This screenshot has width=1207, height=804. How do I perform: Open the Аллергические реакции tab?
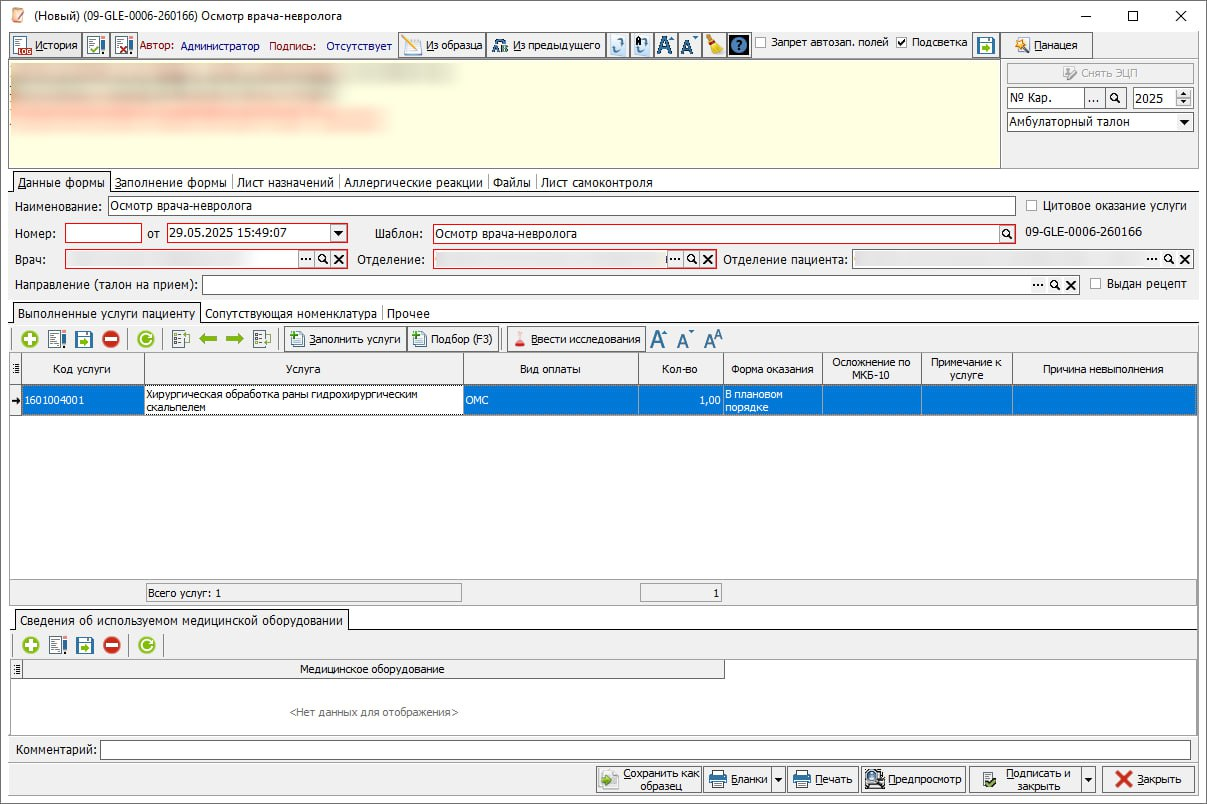click(x=413, y=183)
